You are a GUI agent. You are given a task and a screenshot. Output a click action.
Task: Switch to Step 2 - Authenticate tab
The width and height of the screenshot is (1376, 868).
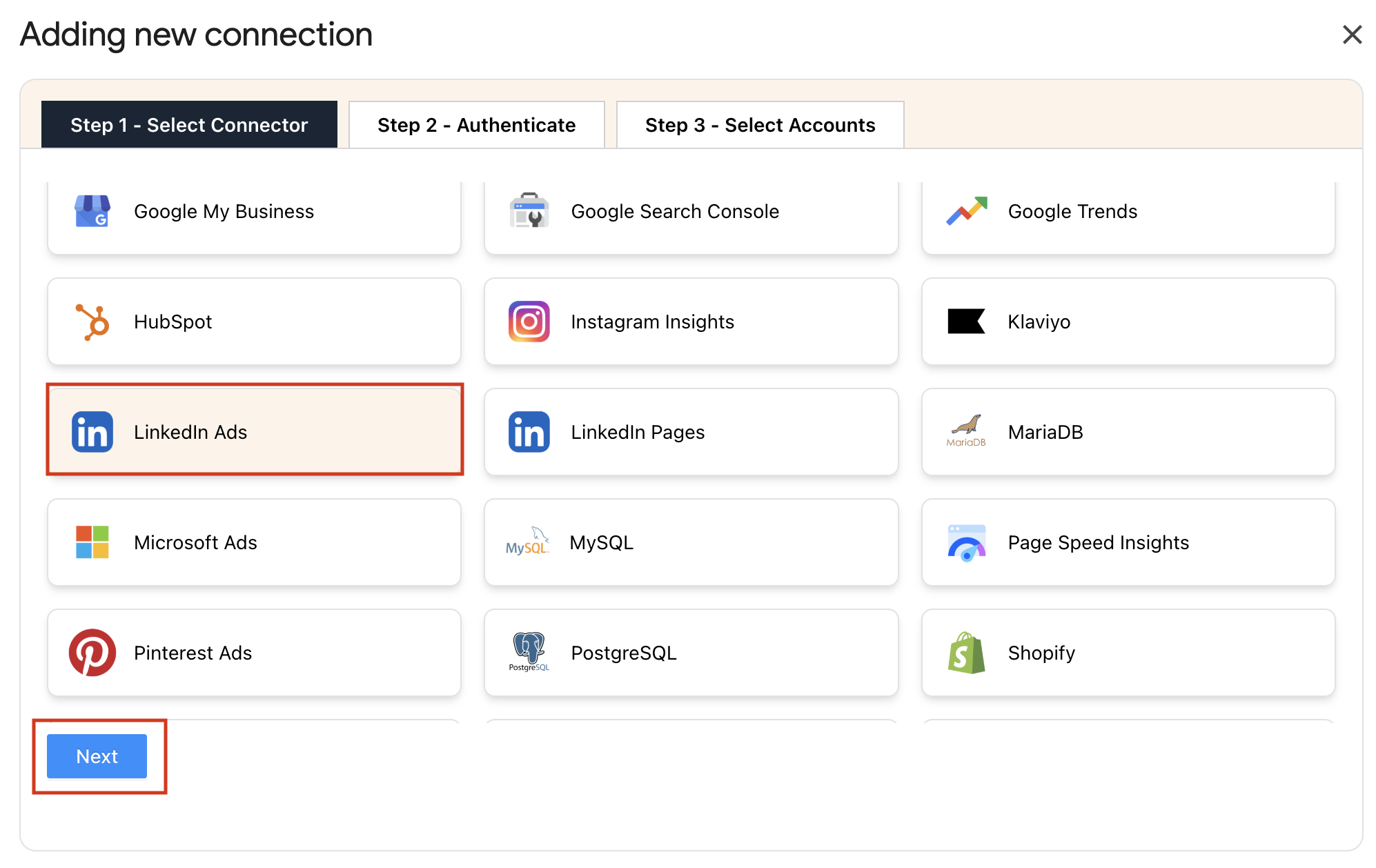(x=477, y=125)
